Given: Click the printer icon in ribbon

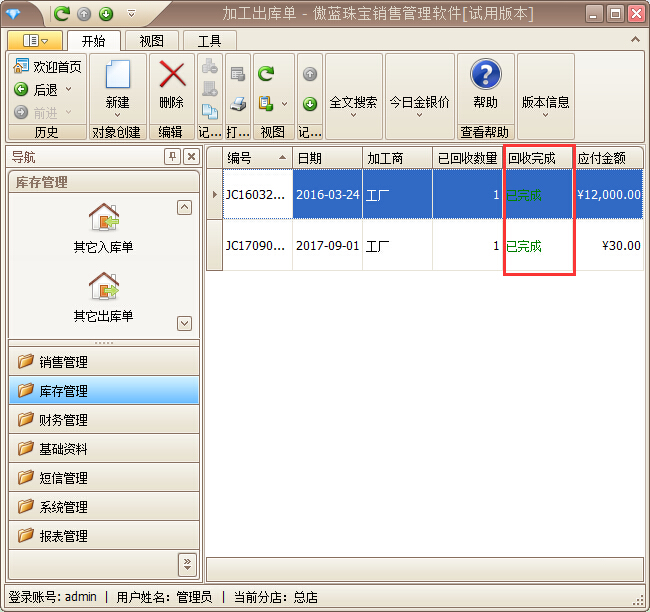Looking at the screenshot, I should [x=238, y=103].
